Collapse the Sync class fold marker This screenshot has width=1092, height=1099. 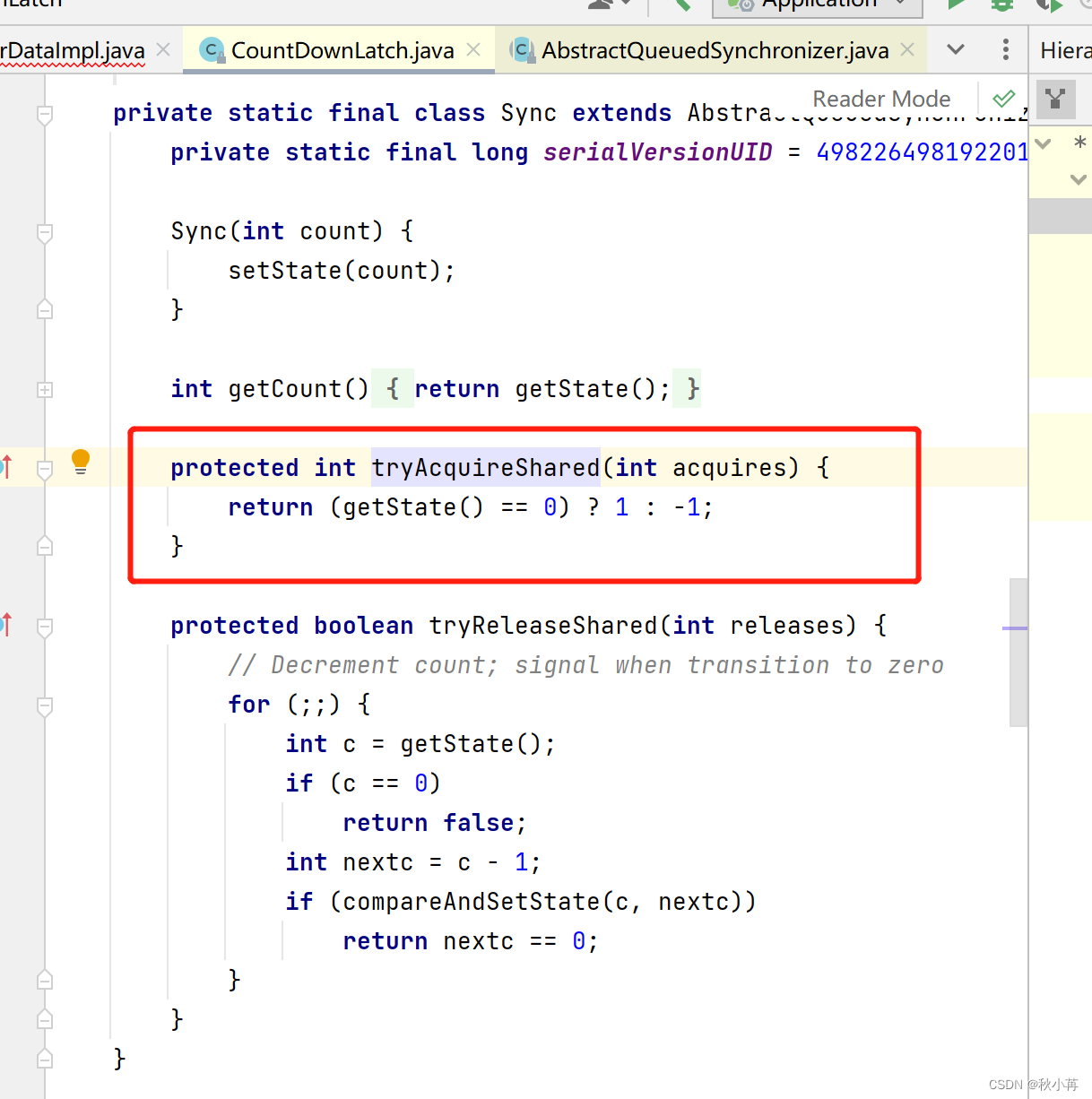pyautogui.click(x=45, y=114)
